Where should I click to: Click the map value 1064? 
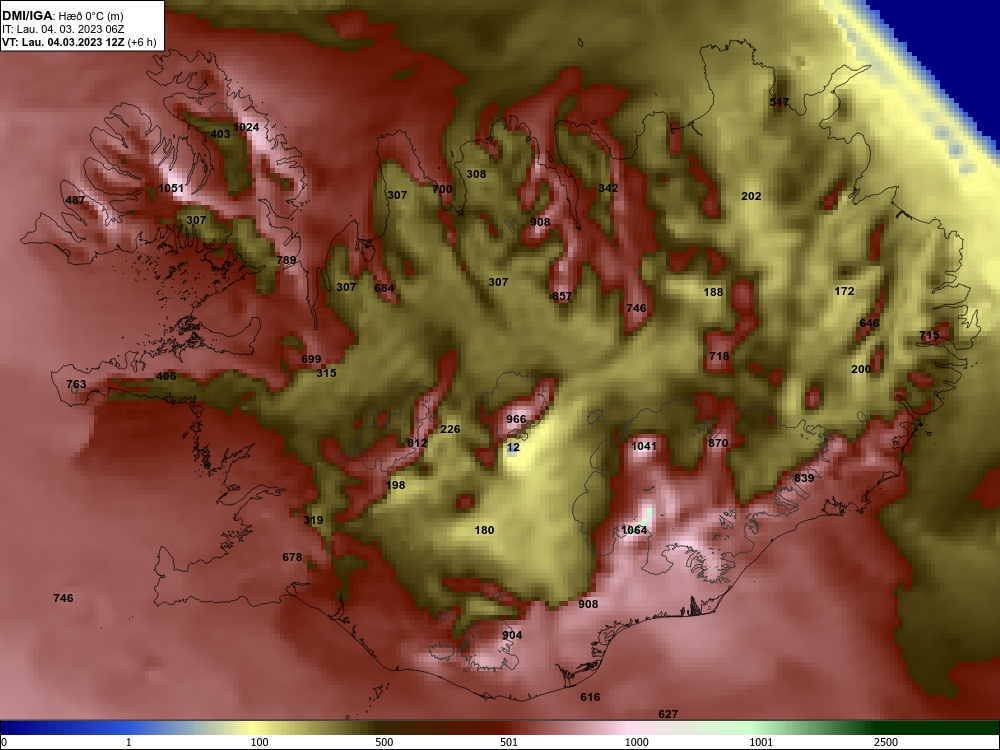[634, 530]
